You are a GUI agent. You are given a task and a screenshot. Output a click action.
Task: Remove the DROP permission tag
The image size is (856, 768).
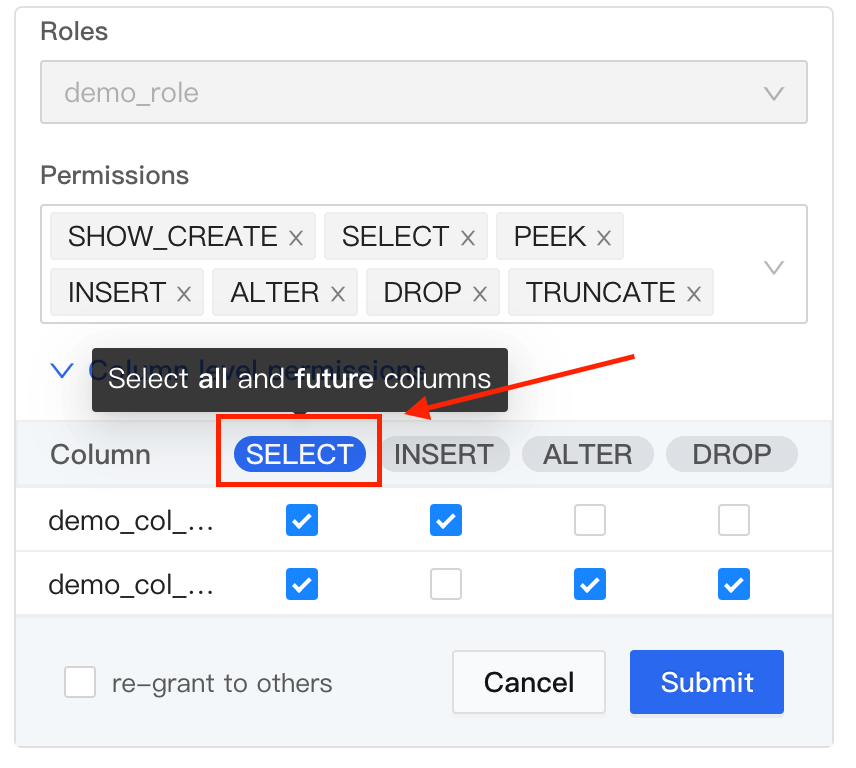point(480,294)
